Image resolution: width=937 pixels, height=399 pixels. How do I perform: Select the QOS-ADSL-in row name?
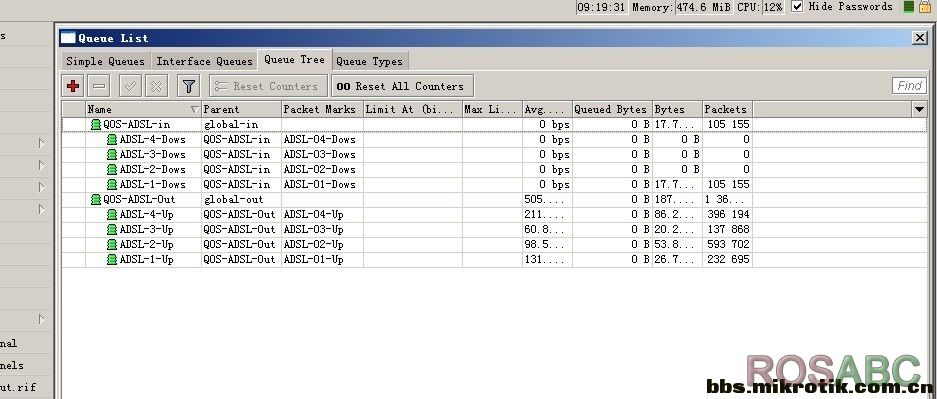pos(136,124)
